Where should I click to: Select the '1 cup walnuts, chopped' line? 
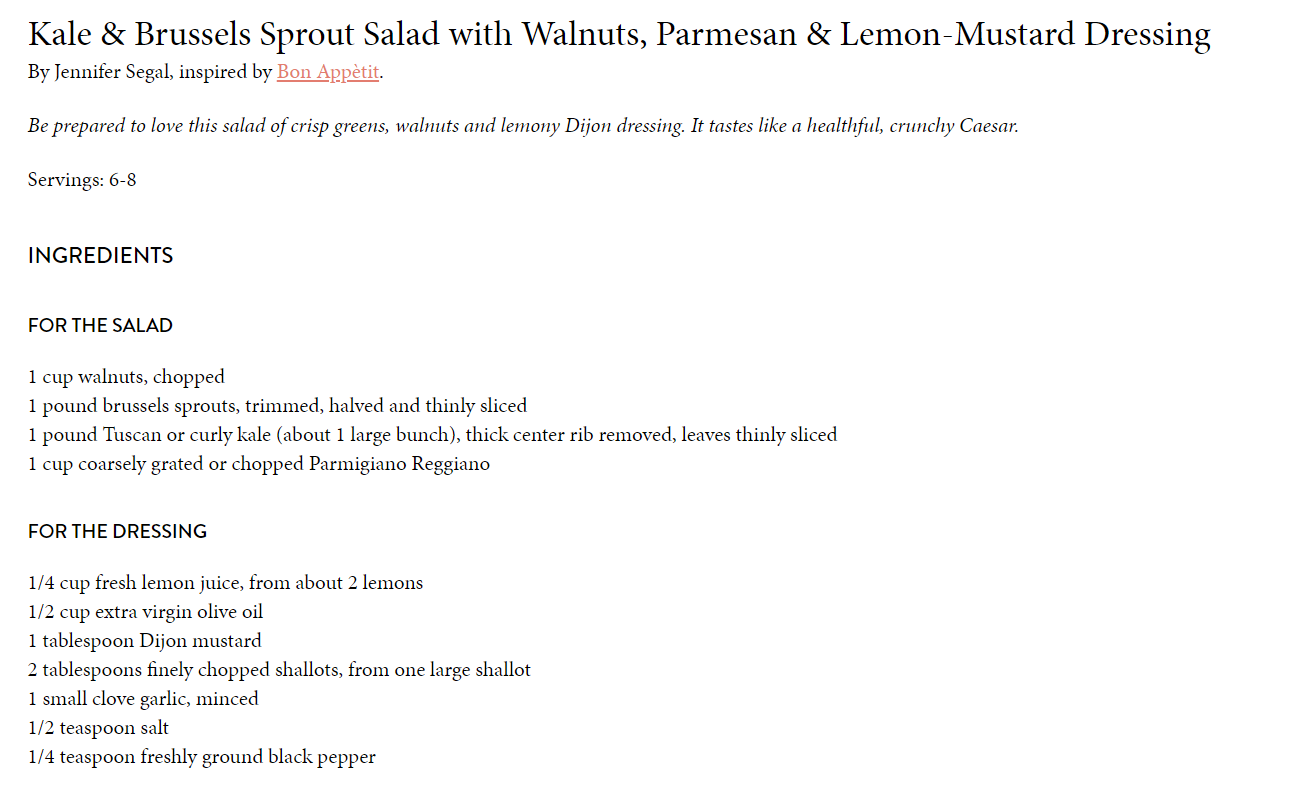tap(126, 377)
